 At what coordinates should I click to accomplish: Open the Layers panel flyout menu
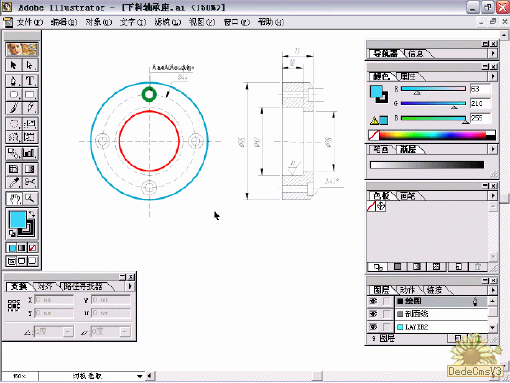[493, 290]
